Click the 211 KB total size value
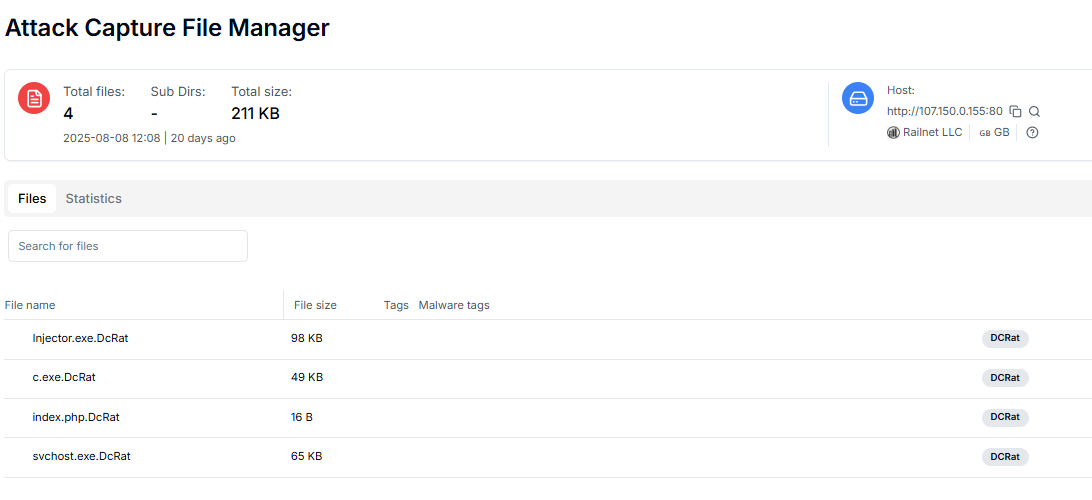Viewport: 1092px width, 500px height. coord(256,114)
